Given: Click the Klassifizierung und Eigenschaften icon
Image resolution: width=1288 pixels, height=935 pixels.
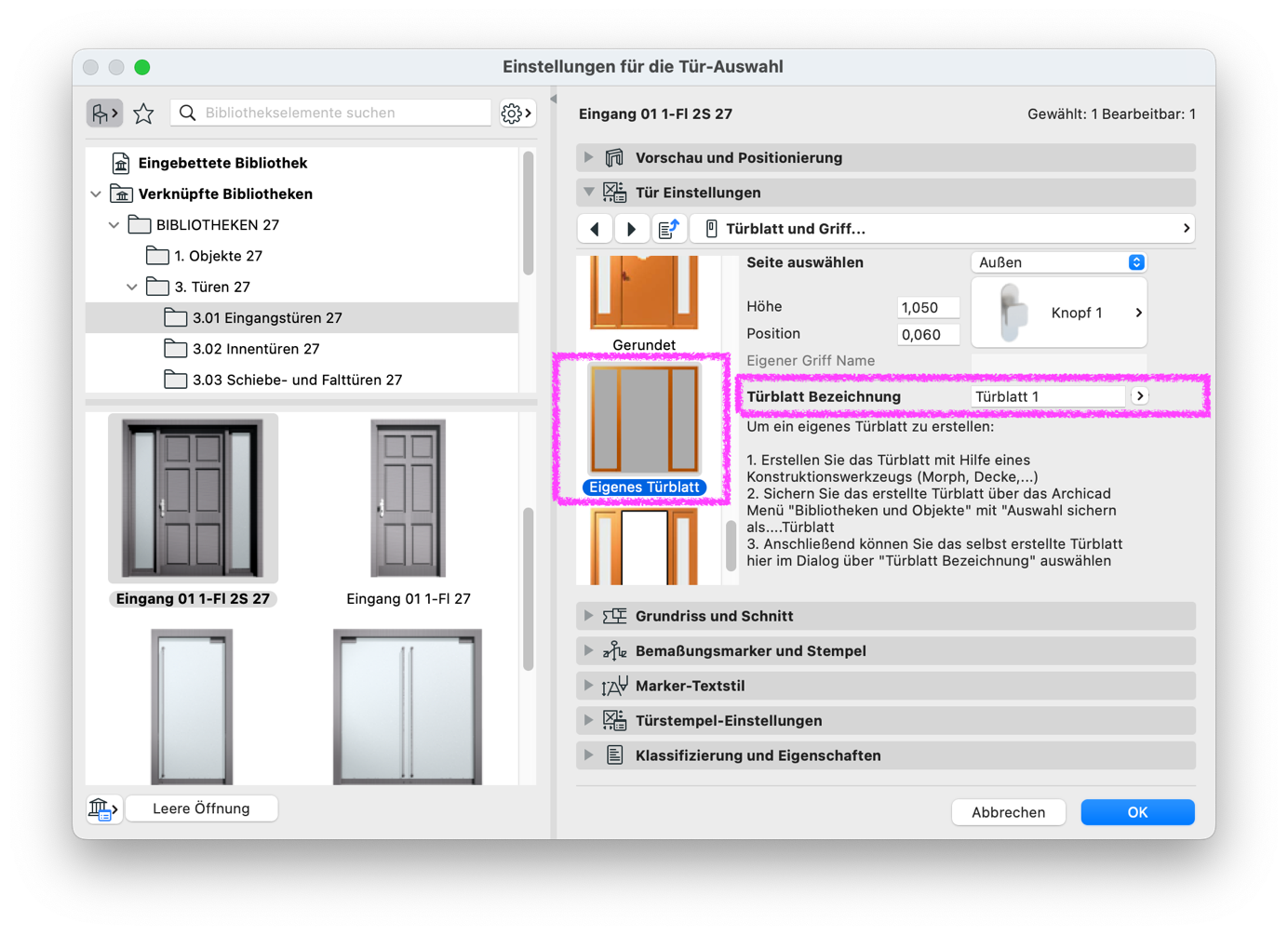Looking at the screenshot, I should [614, 755].
